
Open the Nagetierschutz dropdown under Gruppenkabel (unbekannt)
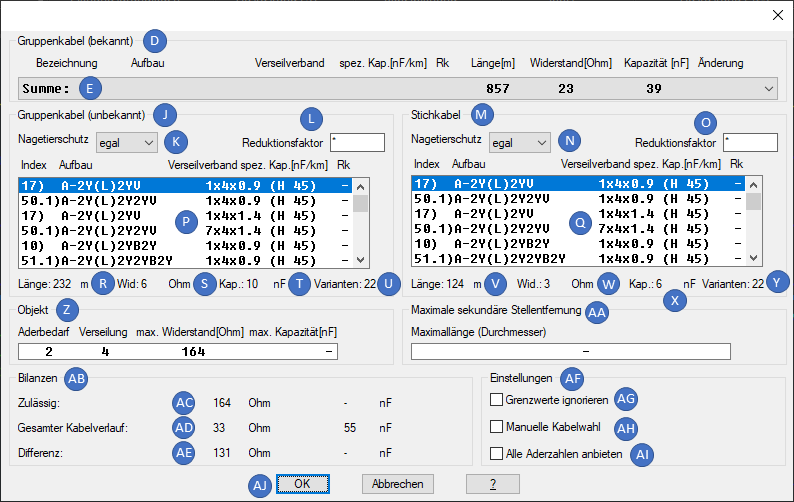click(x=127, y=143)
